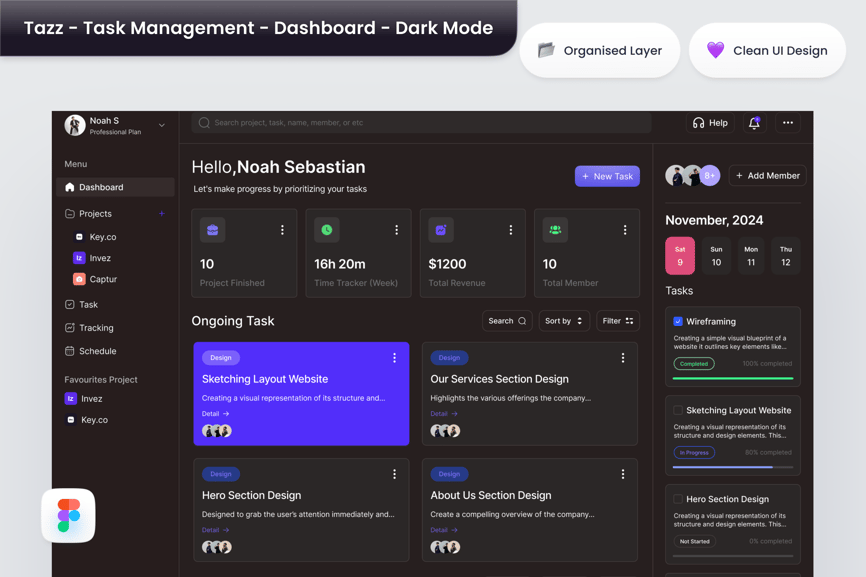Click the Add Member button
The image size is (866, 577).
pyautogui.click(x=767, y=176)
